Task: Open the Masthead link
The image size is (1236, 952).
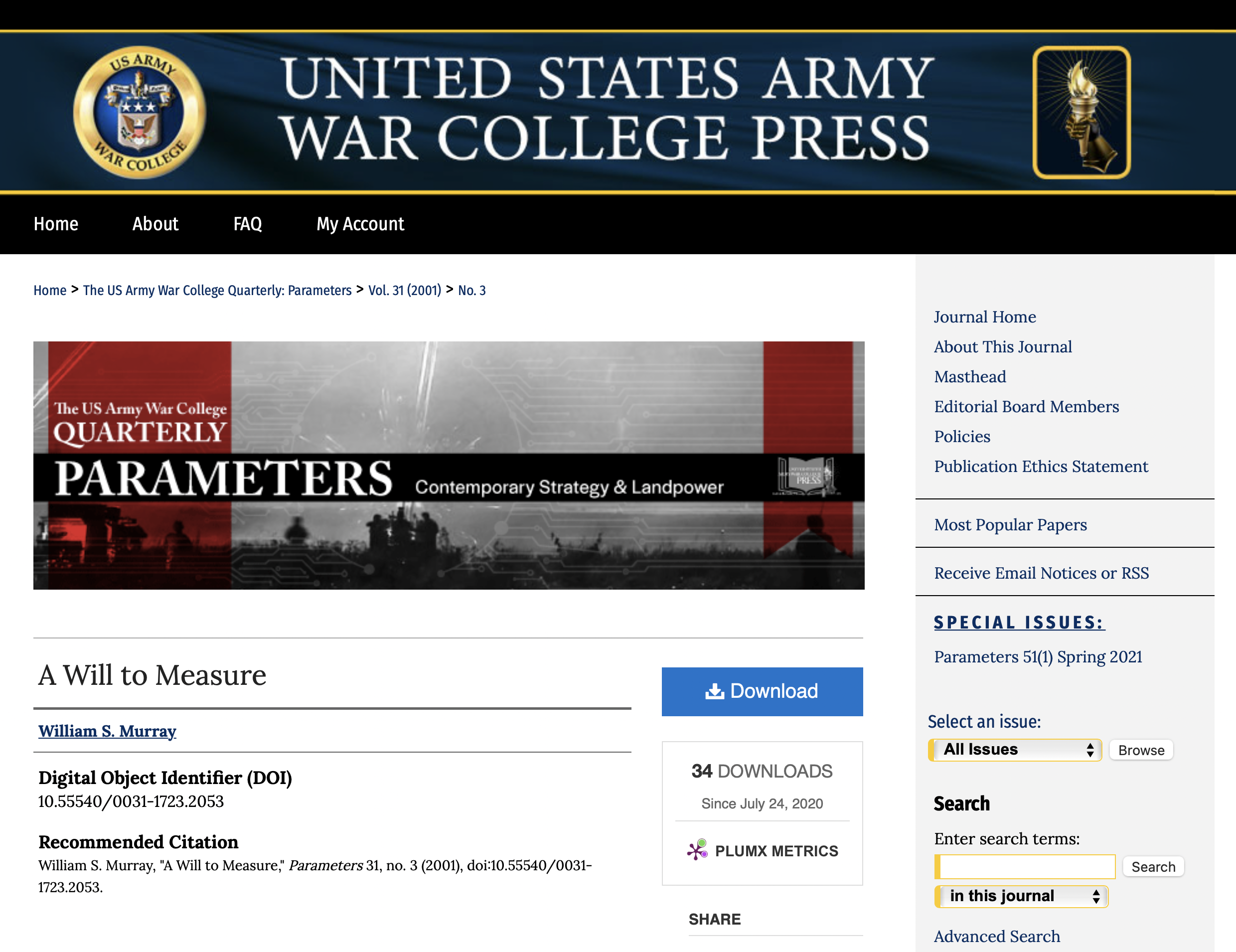Action: tap(970, 377)
